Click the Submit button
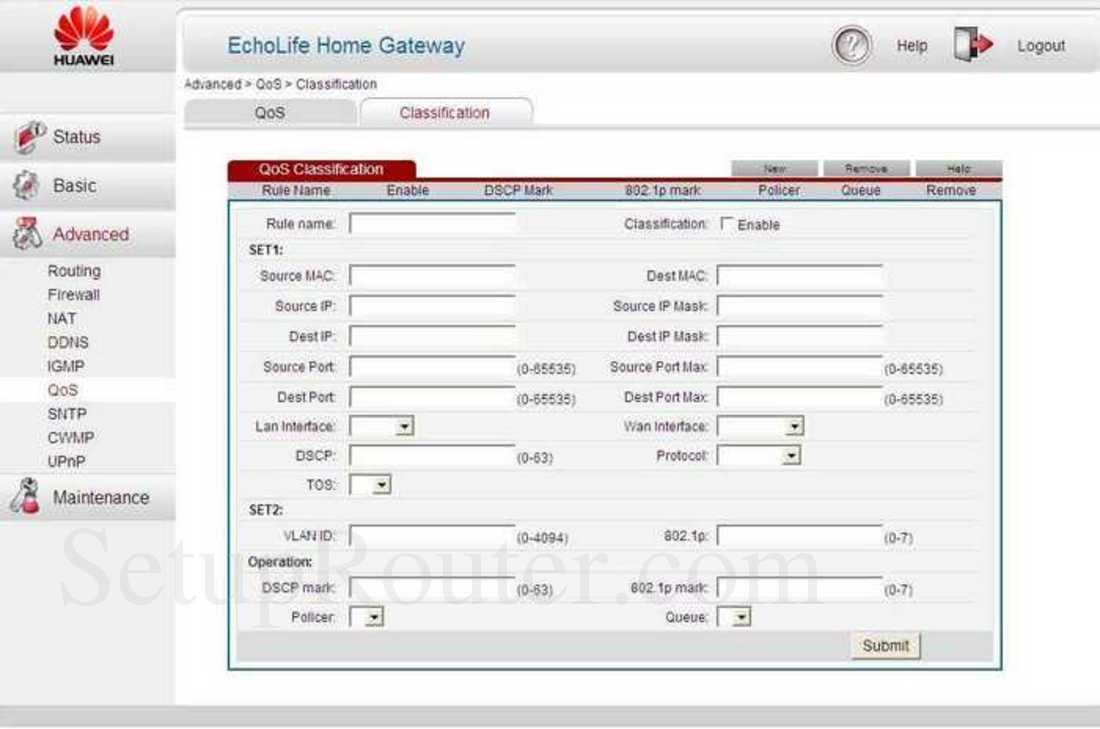1100x729 pixels. [884, 646]
